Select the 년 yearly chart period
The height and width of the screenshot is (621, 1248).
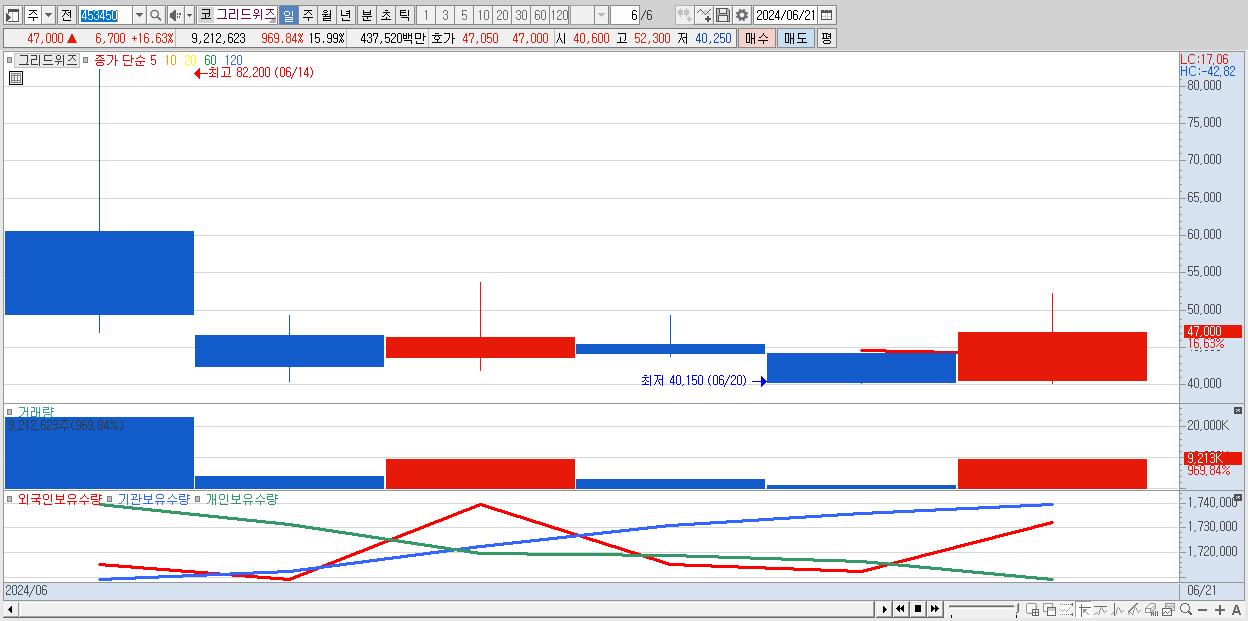coord(345,15)
